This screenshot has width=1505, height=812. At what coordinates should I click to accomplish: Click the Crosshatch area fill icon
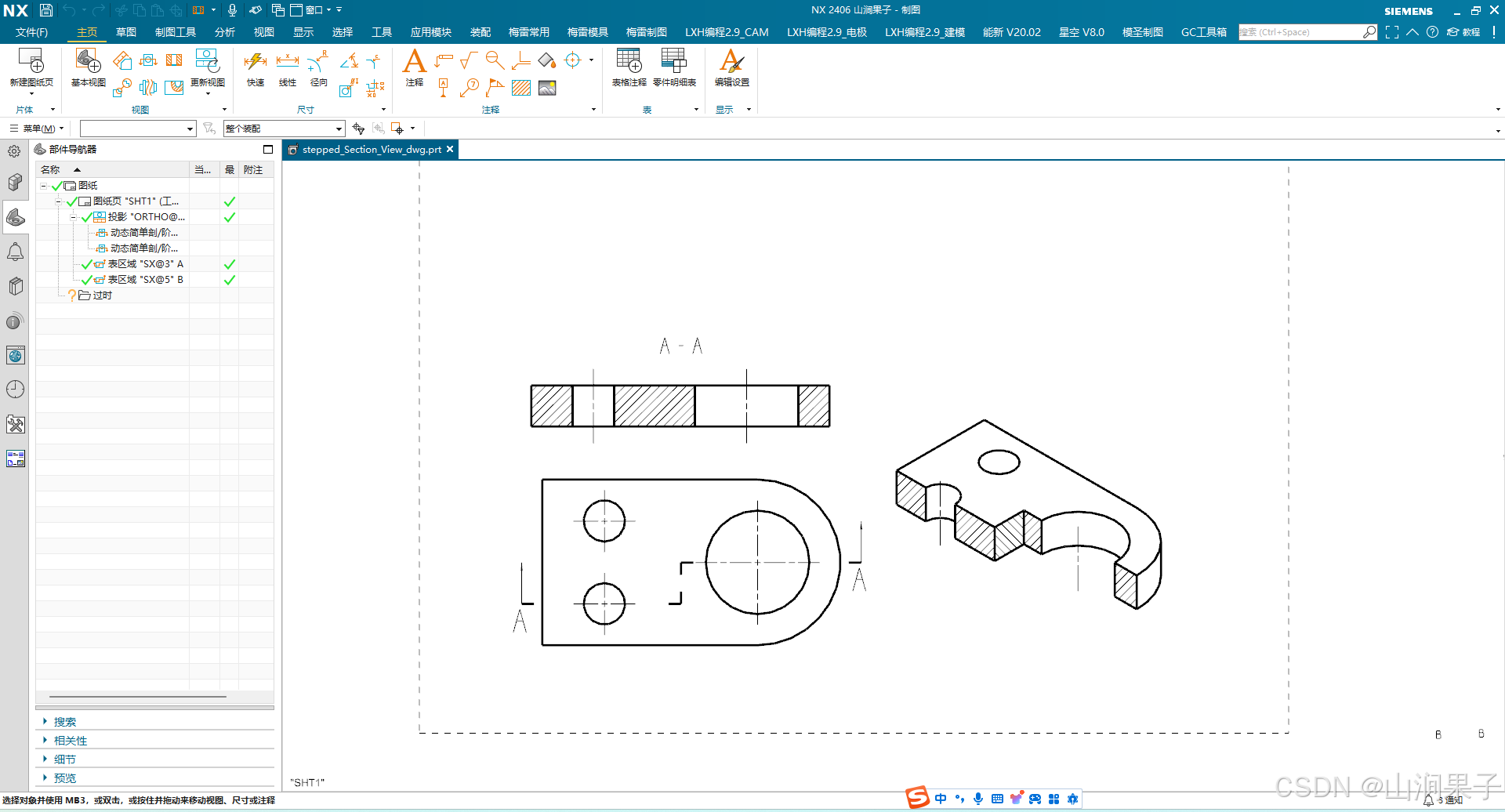click(521, 88)
